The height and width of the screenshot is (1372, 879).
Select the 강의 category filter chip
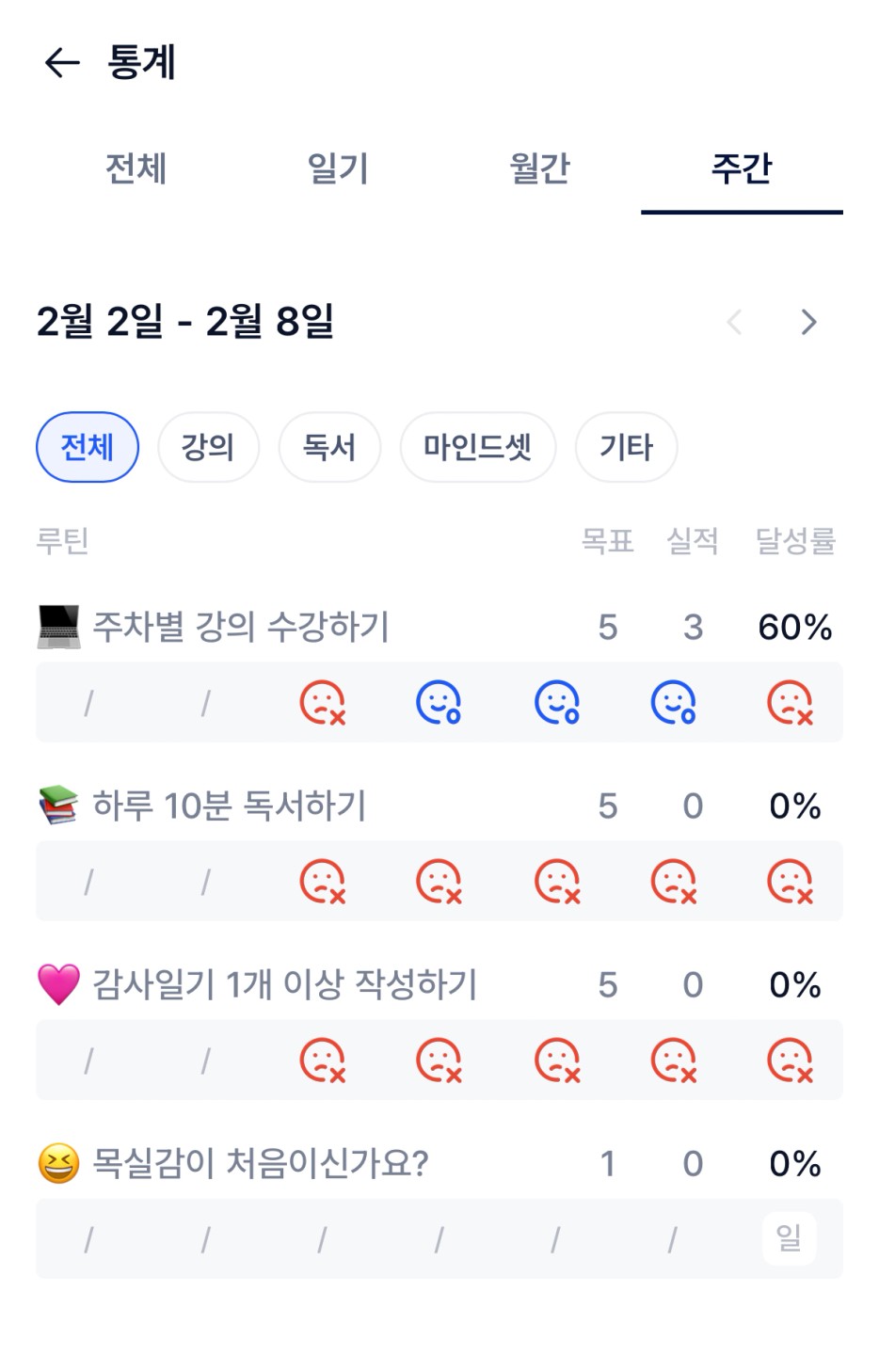(x=208, y=447)
